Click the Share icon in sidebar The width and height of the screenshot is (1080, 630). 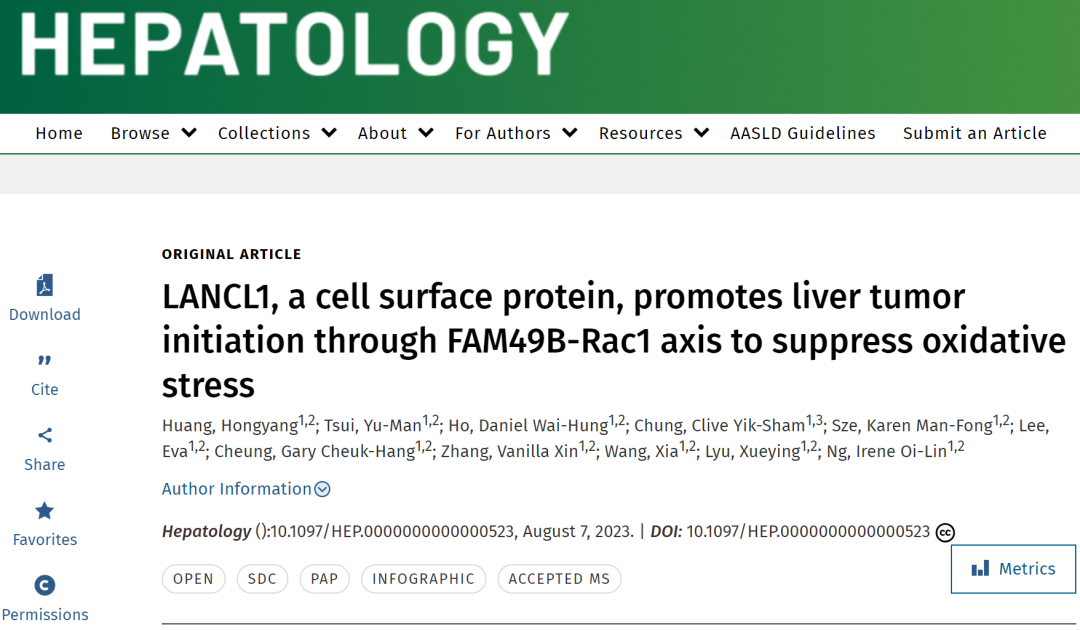pos(45,435)
